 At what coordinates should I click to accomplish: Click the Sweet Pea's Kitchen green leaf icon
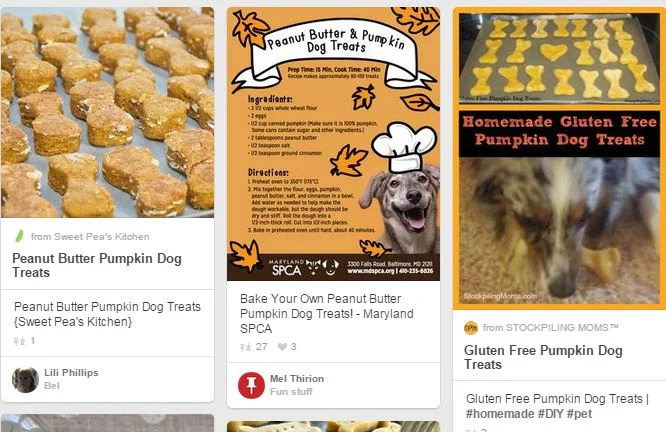(20, 236)
